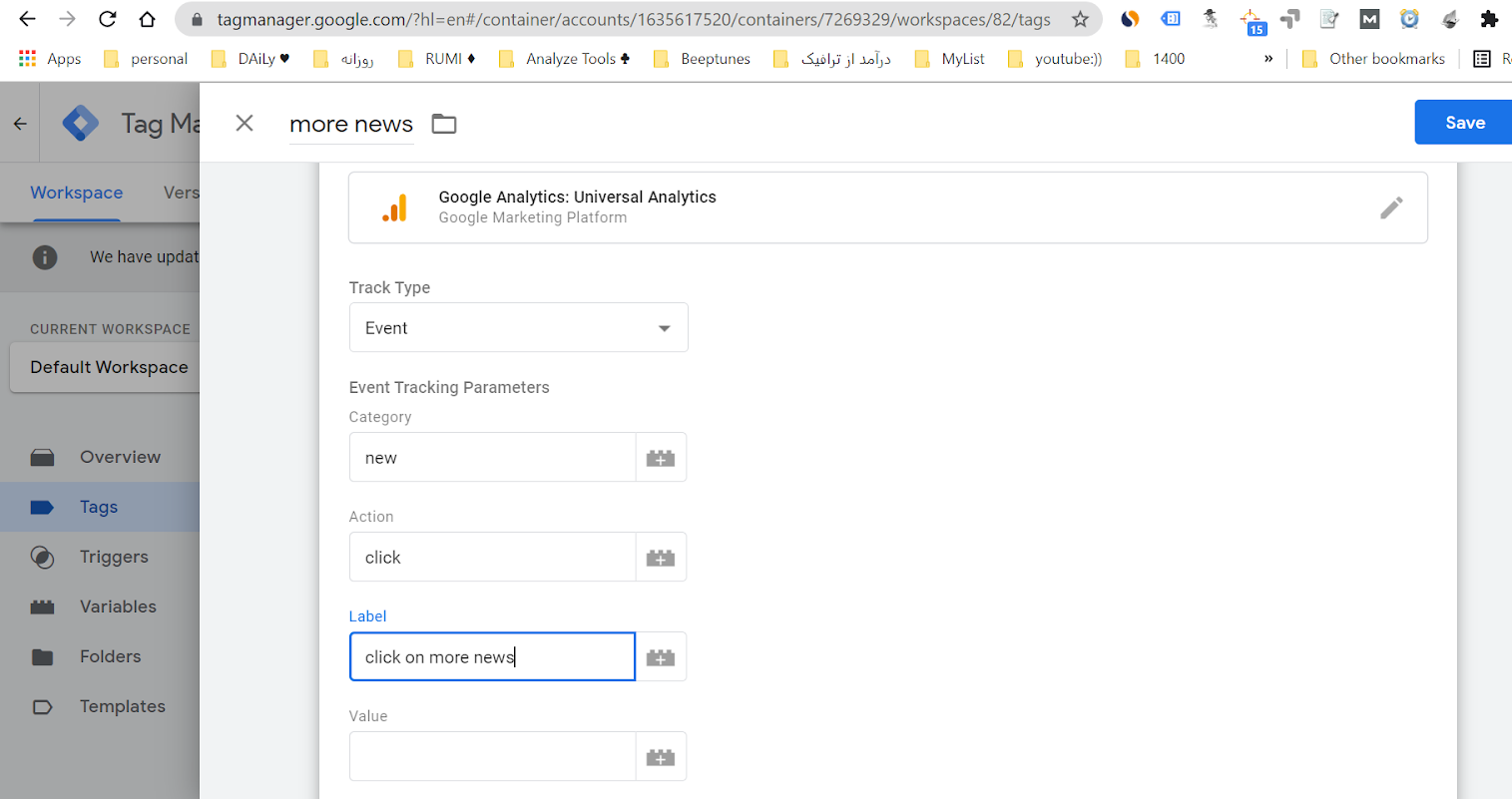1512x799 pixels.
Task: Open the MyList bookmarks folder
Action: pyautogui.click(x=950, y=59)
